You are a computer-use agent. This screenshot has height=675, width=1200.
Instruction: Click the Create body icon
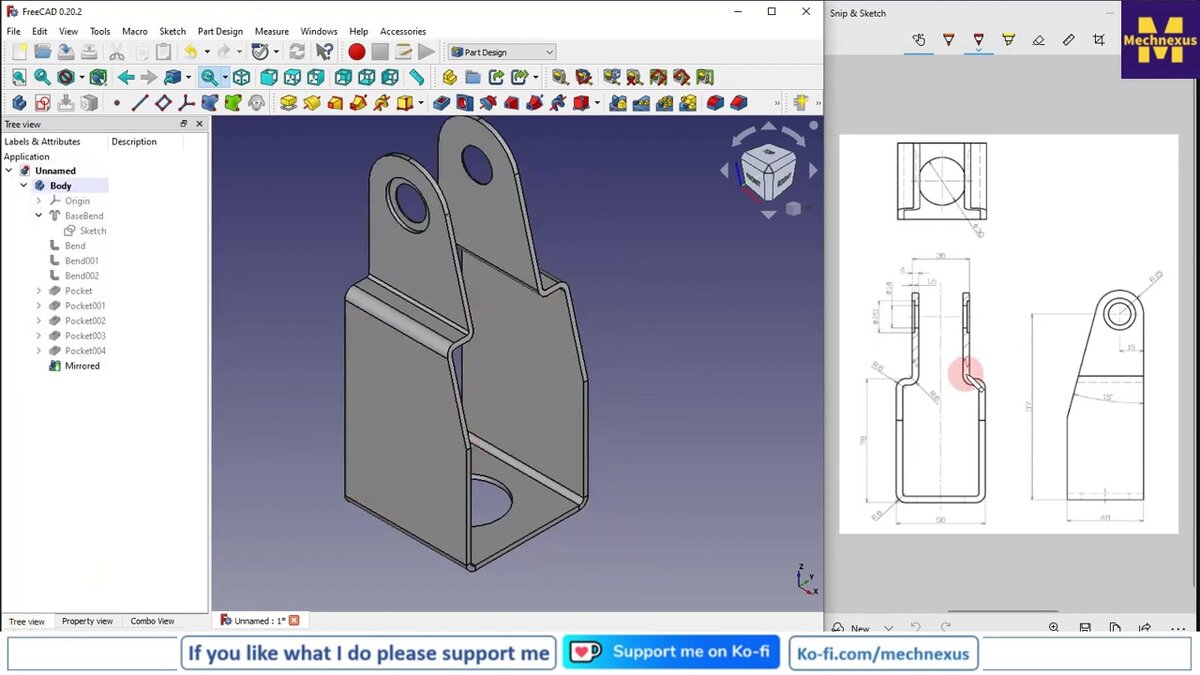pos(19,103)
